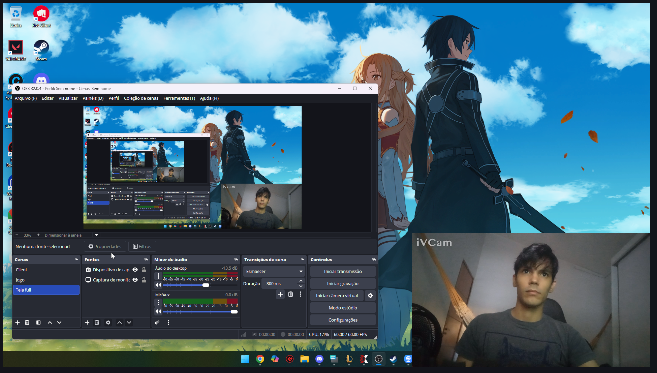Lock the Captura de monitor source
Viewport: 657px width, 373px height.
[144, 280]
